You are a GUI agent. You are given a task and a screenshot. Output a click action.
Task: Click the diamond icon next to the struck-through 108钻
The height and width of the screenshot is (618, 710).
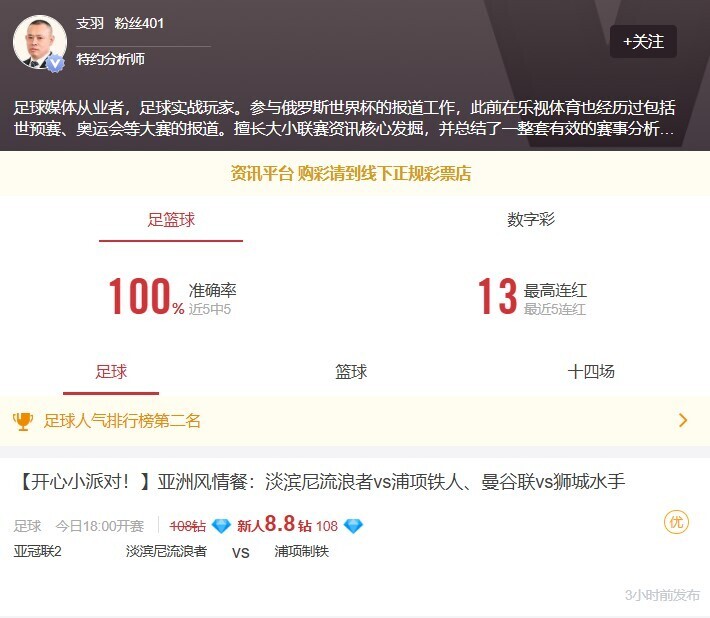click(221, 526)
